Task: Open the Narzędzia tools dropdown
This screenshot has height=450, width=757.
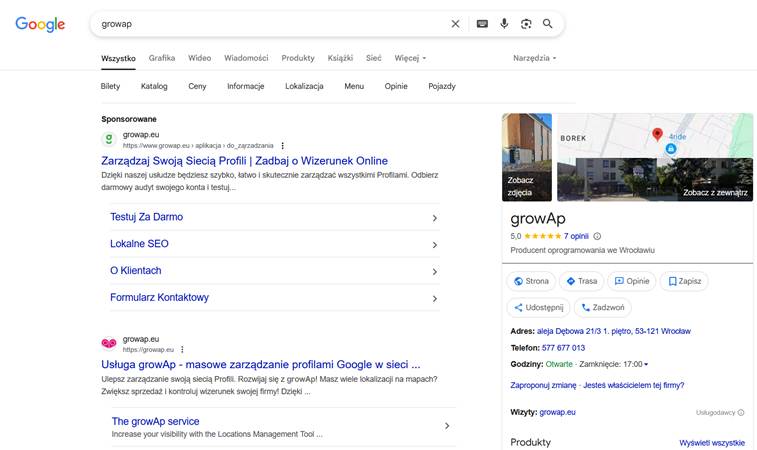Action: pos(534,58)
